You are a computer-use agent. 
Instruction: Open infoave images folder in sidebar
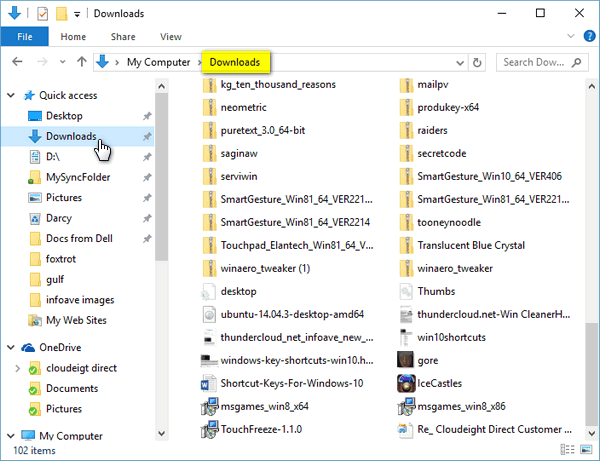80,300
